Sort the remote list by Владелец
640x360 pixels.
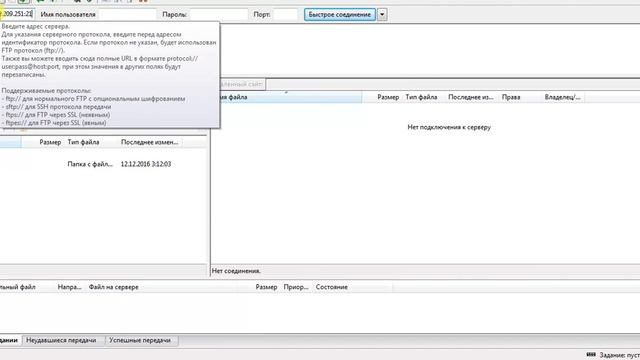(562, 97)
